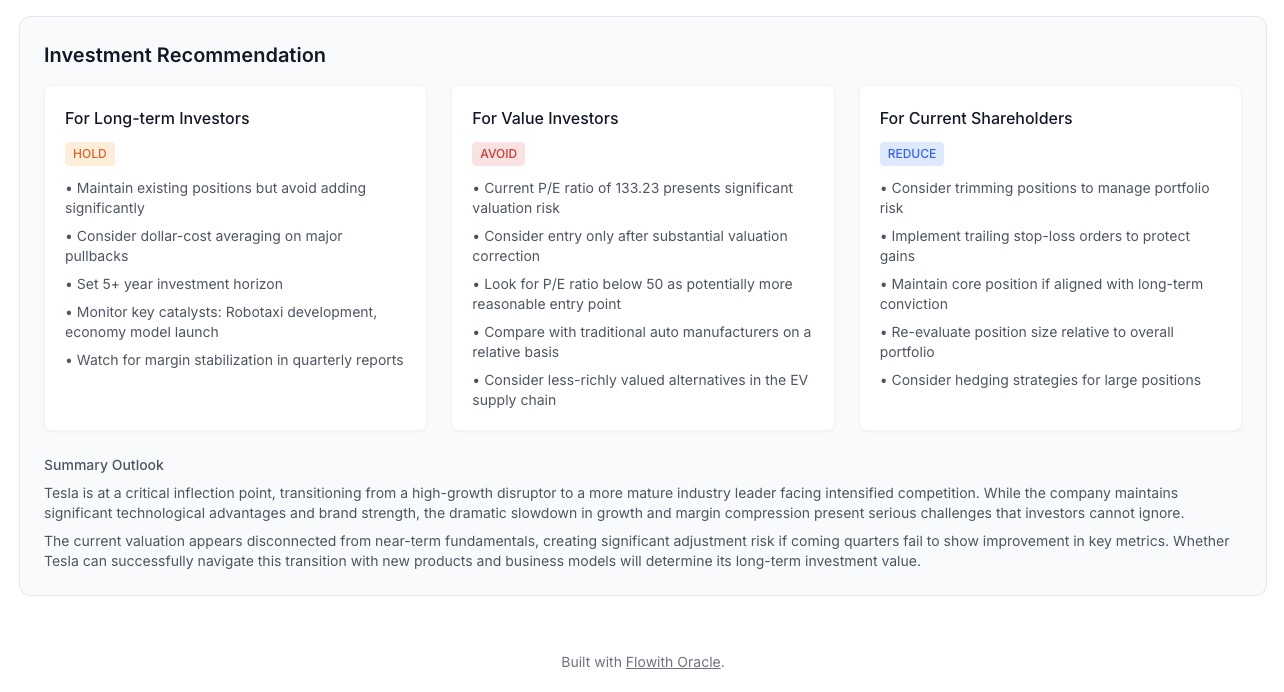Select the For Current Shareholders title
The width and height of the screenshot is (1284, 692).
coord(975,118)
